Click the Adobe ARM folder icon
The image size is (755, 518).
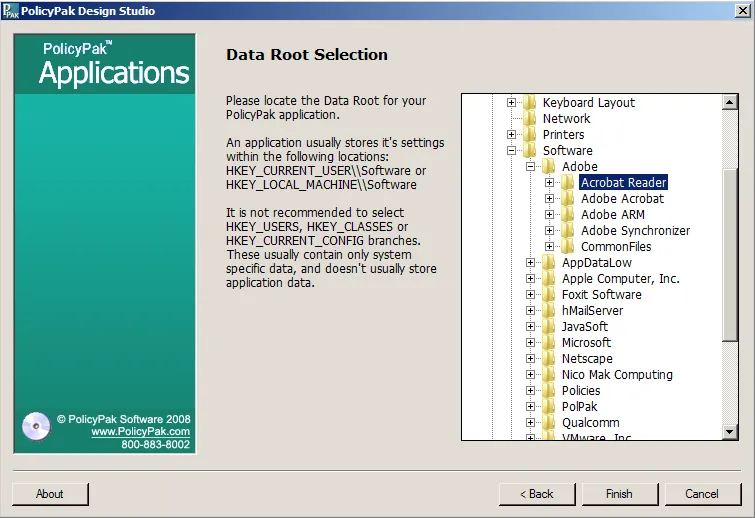tap(568, 214)
